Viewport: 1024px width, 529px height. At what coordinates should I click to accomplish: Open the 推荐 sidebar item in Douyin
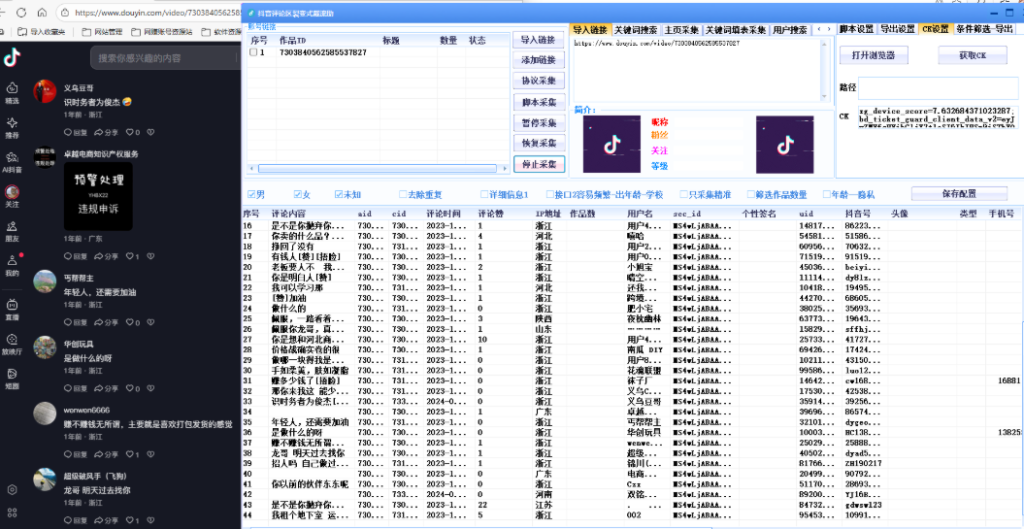(x=12, y=127)
